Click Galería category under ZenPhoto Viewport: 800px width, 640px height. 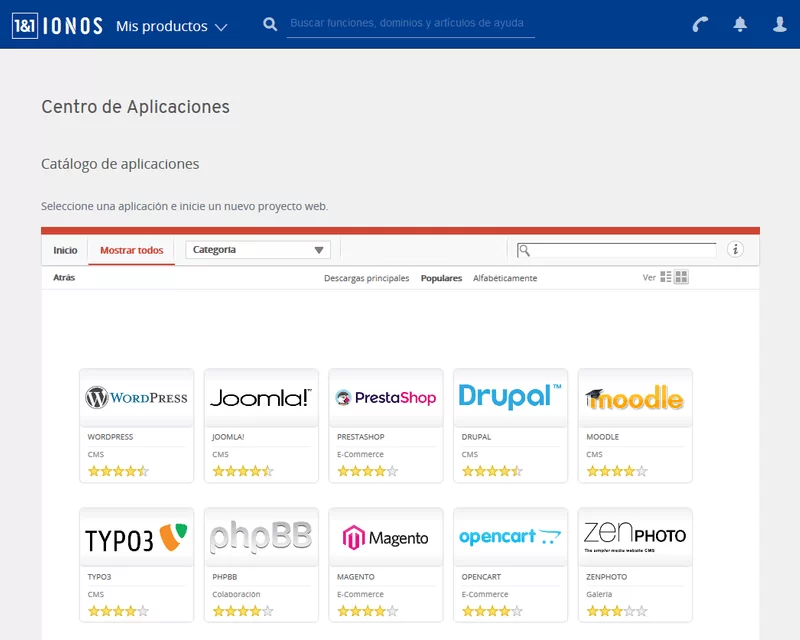[599, 594]
